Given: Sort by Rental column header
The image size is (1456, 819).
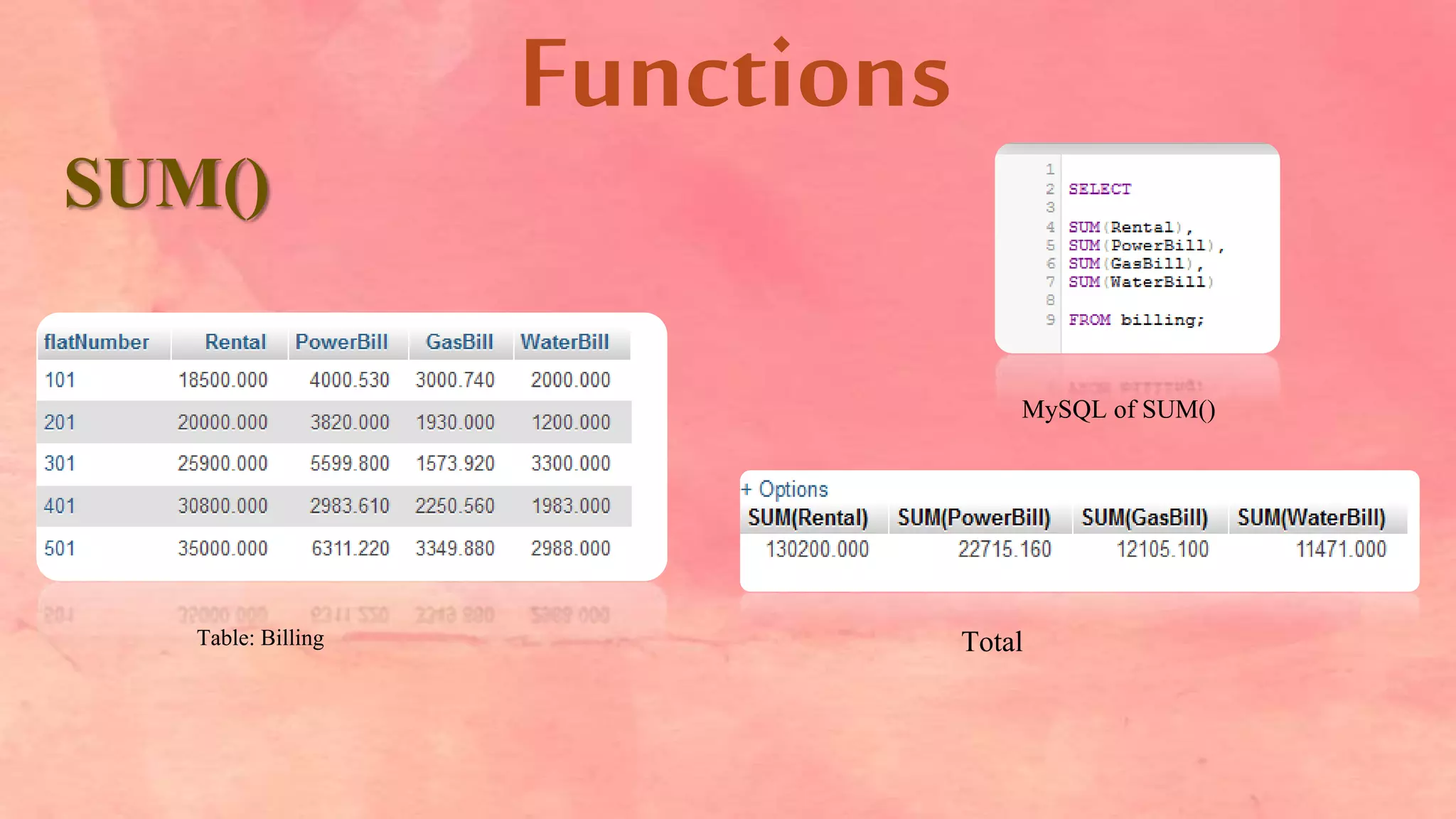Looking at the screenshot, I should pos(235,343).
